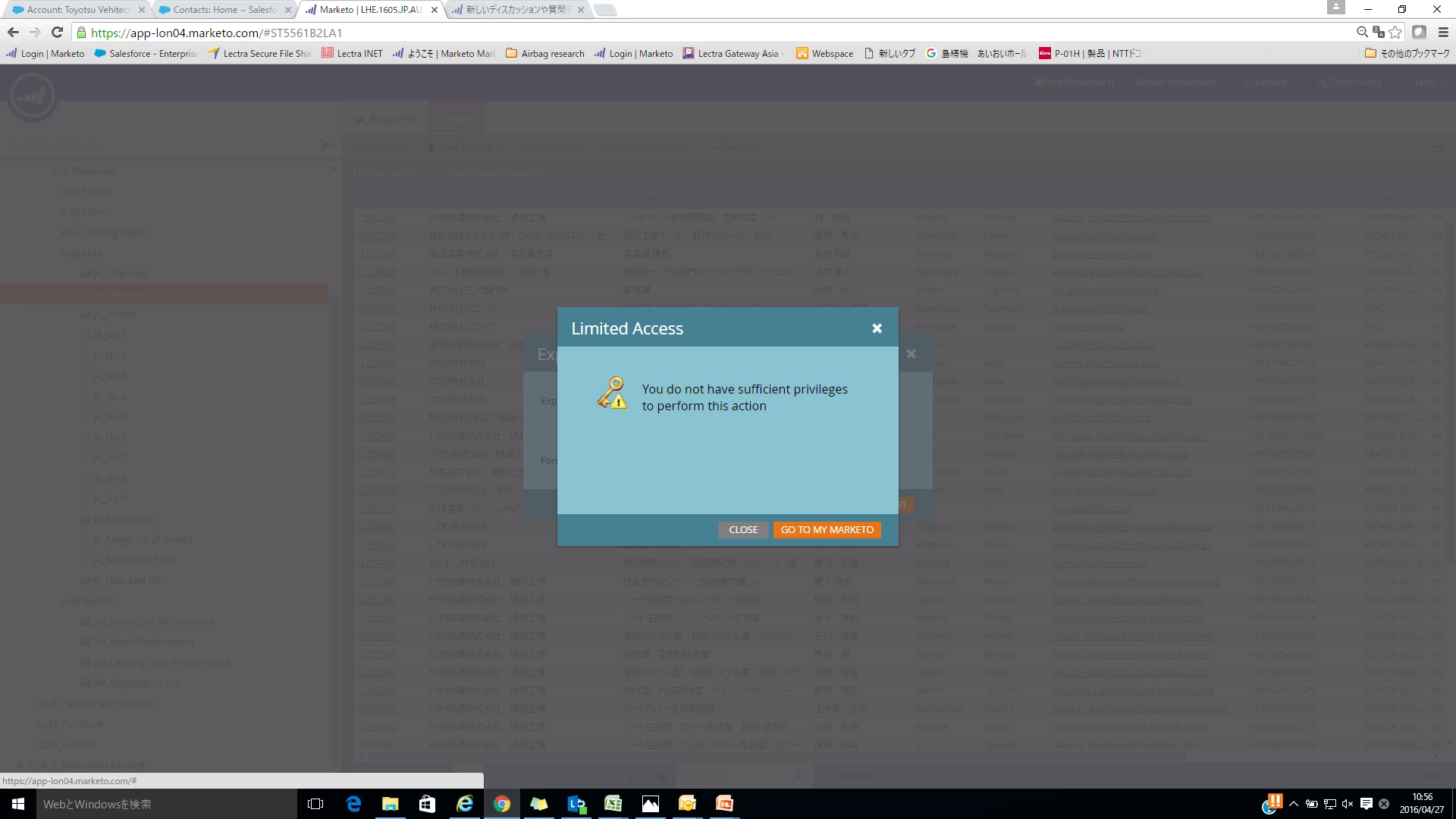Open the Chrome user profile button
This screenshot has height=819, width=1456.
click(x=1335, y=8)
